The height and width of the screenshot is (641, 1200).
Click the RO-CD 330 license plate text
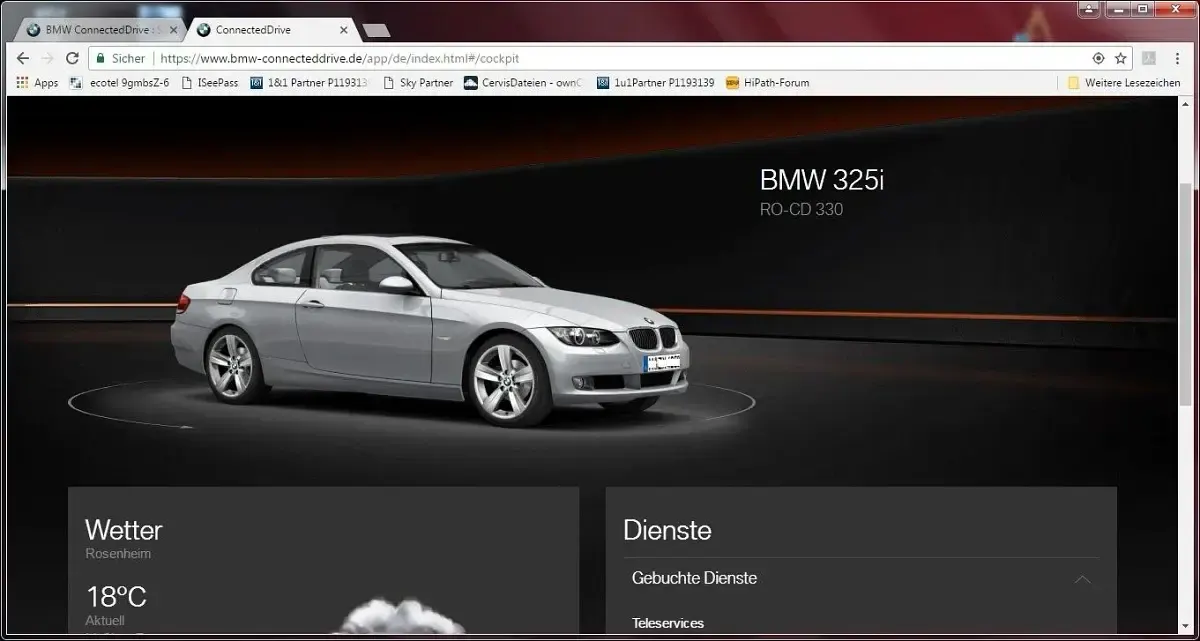coord(801,210)
